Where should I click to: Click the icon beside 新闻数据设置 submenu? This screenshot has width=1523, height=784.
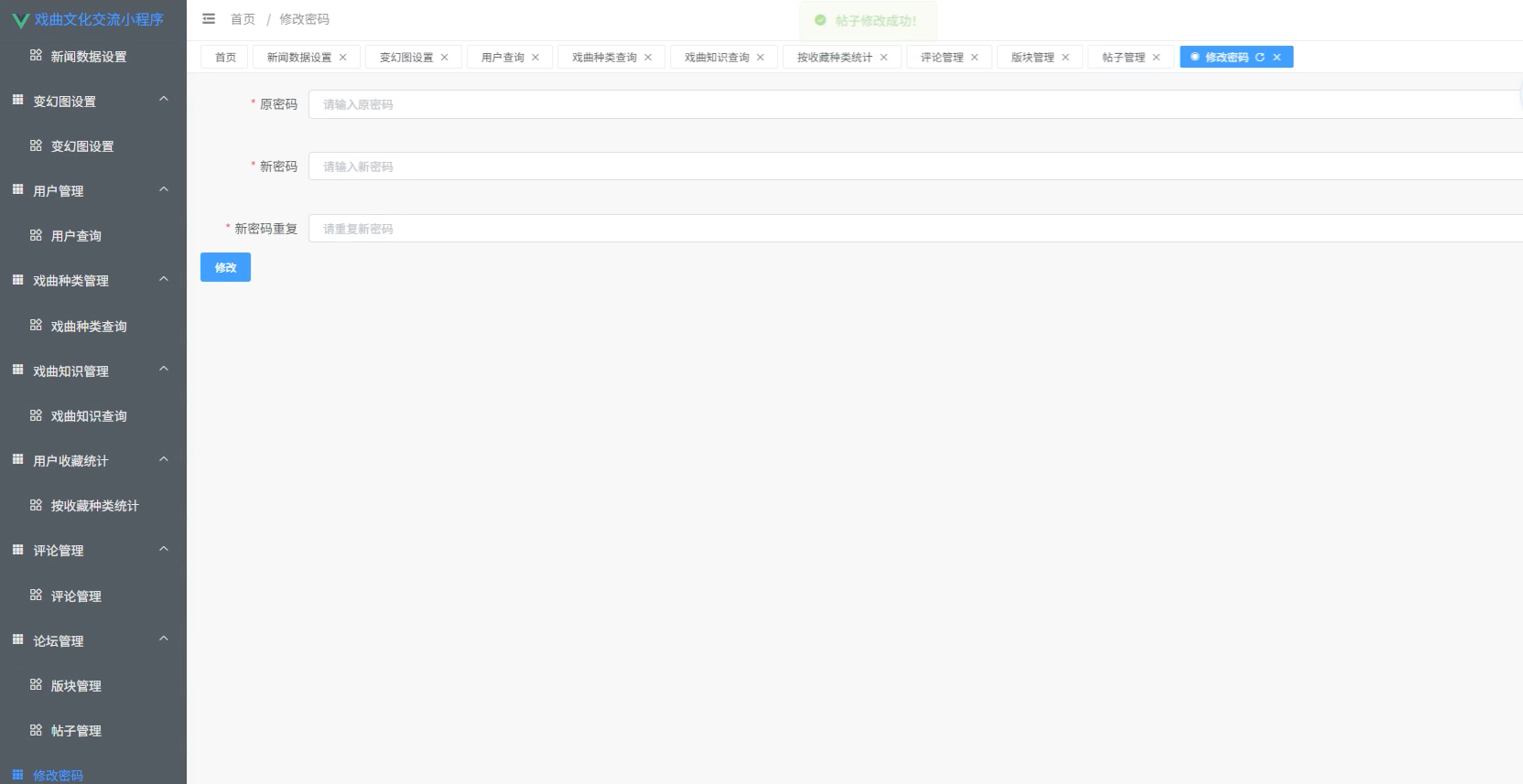(36, 55)
